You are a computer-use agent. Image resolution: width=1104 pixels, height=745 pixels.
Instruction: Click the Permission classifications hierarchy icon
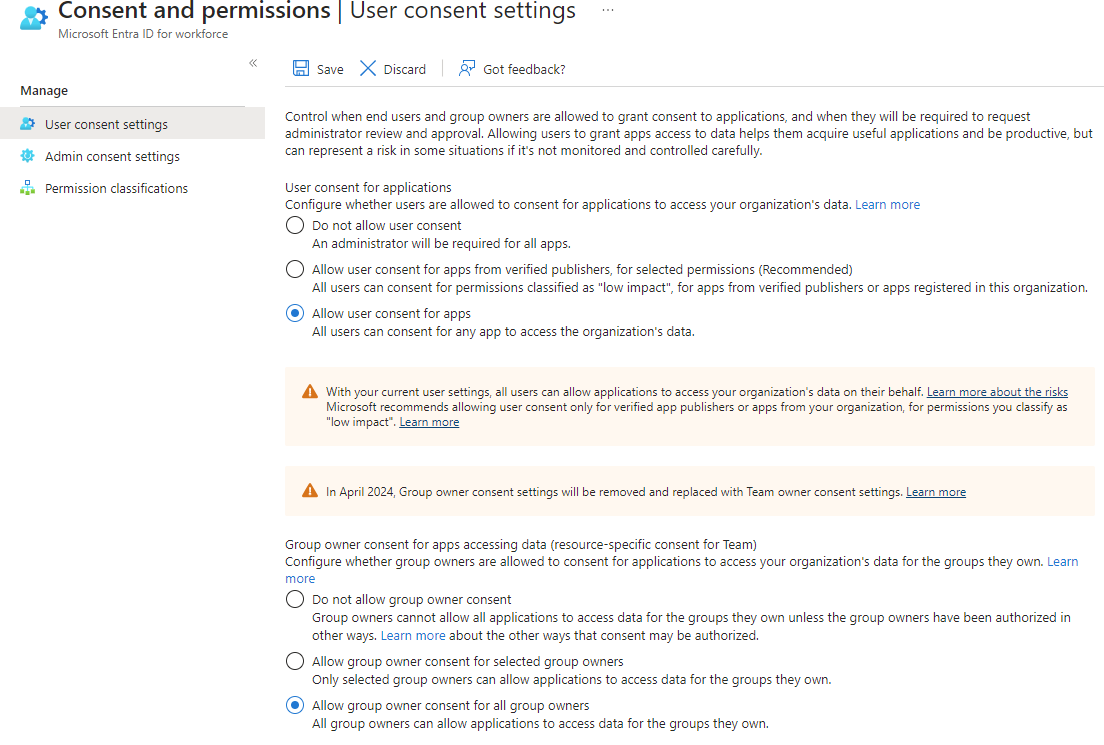[x=27, y=188]
